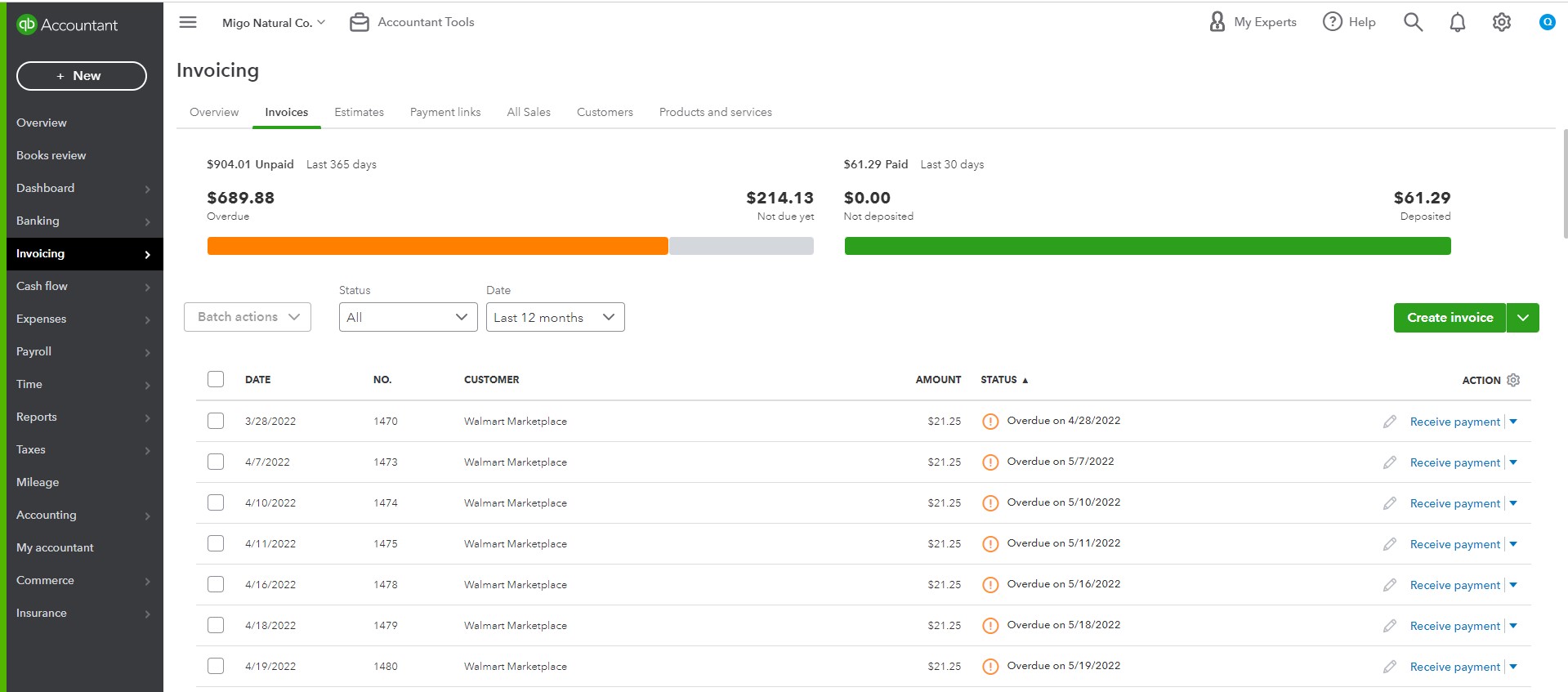
Task: Switch to the Products and services tab
Action: [x=716, y=112]
